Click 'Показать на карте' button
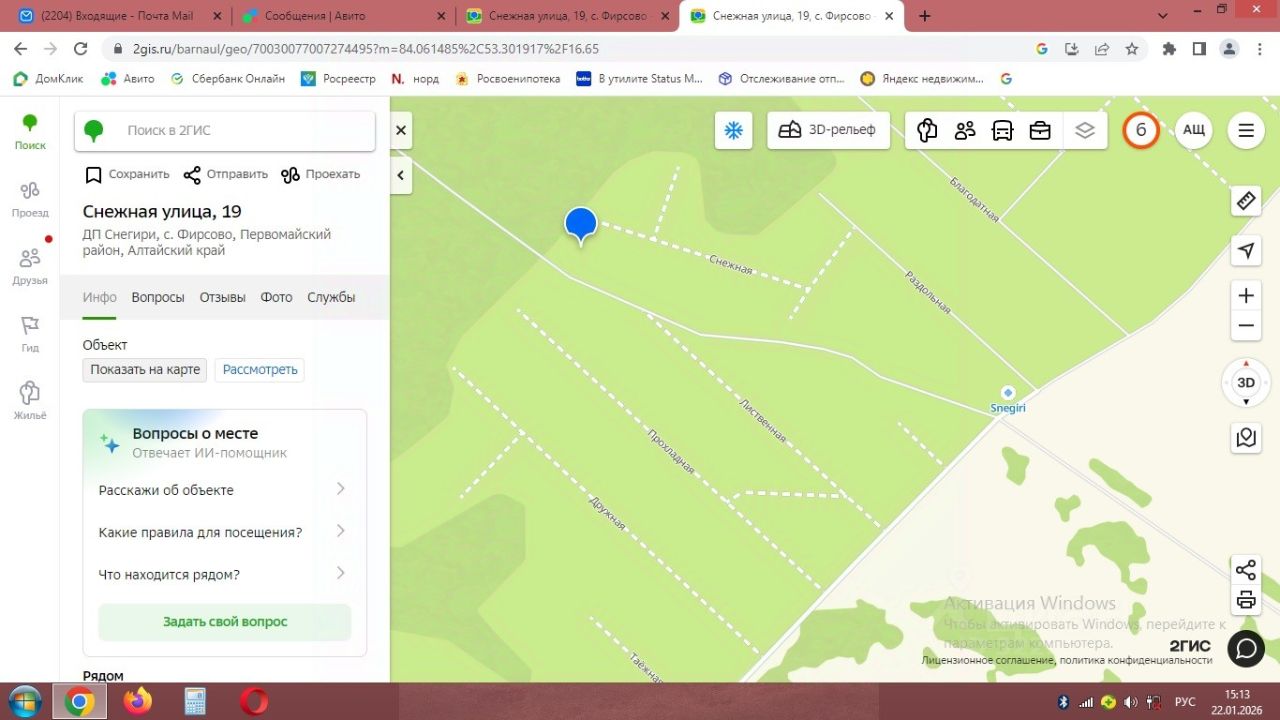 pyautogui.click(x=145, y=369)
